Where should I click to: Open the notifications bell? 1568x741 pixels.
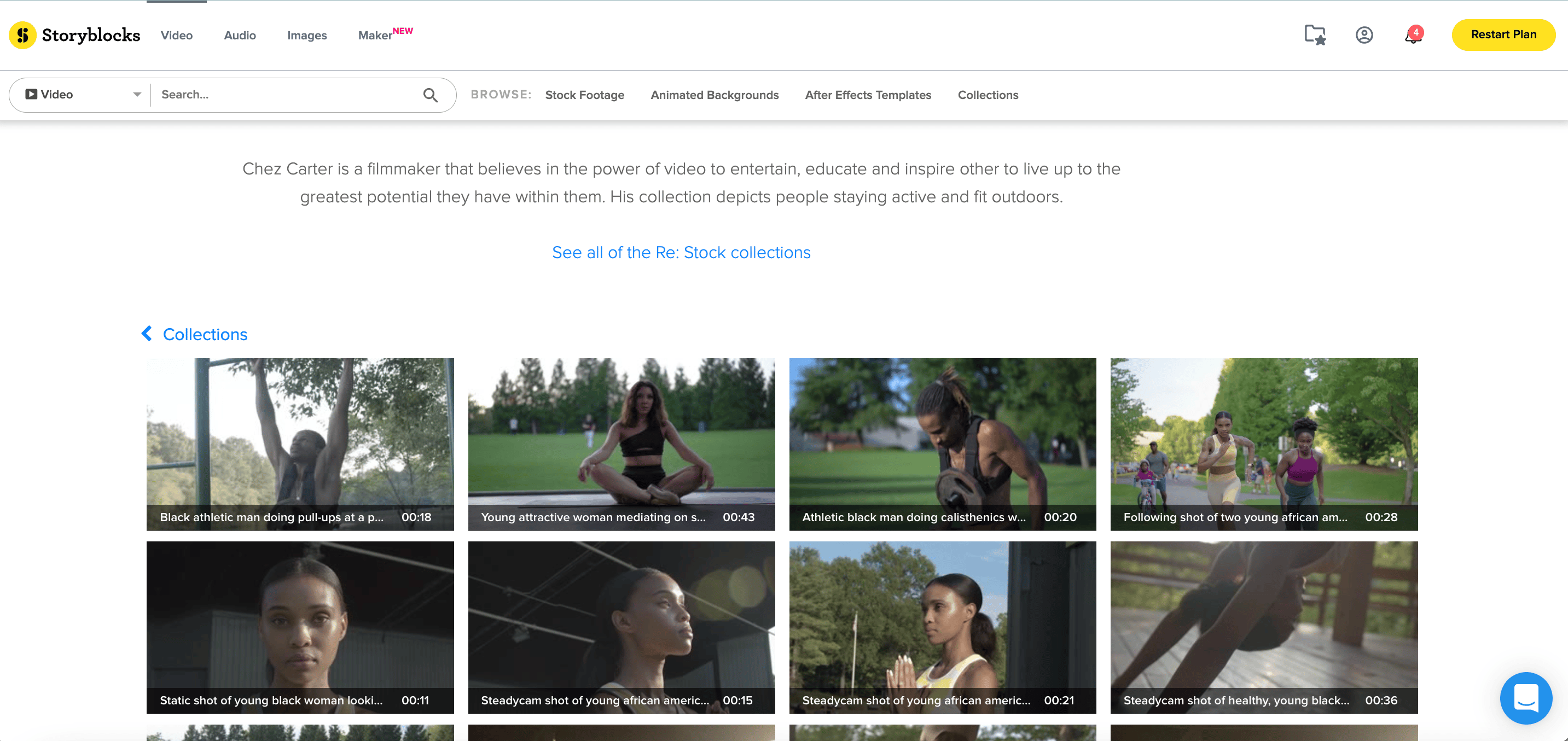[1411, 37]
